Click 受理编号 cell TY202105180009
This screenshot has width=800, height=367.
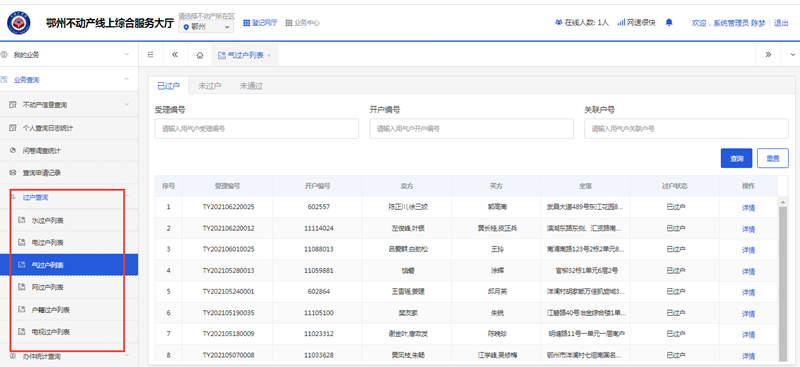point(228,334)
